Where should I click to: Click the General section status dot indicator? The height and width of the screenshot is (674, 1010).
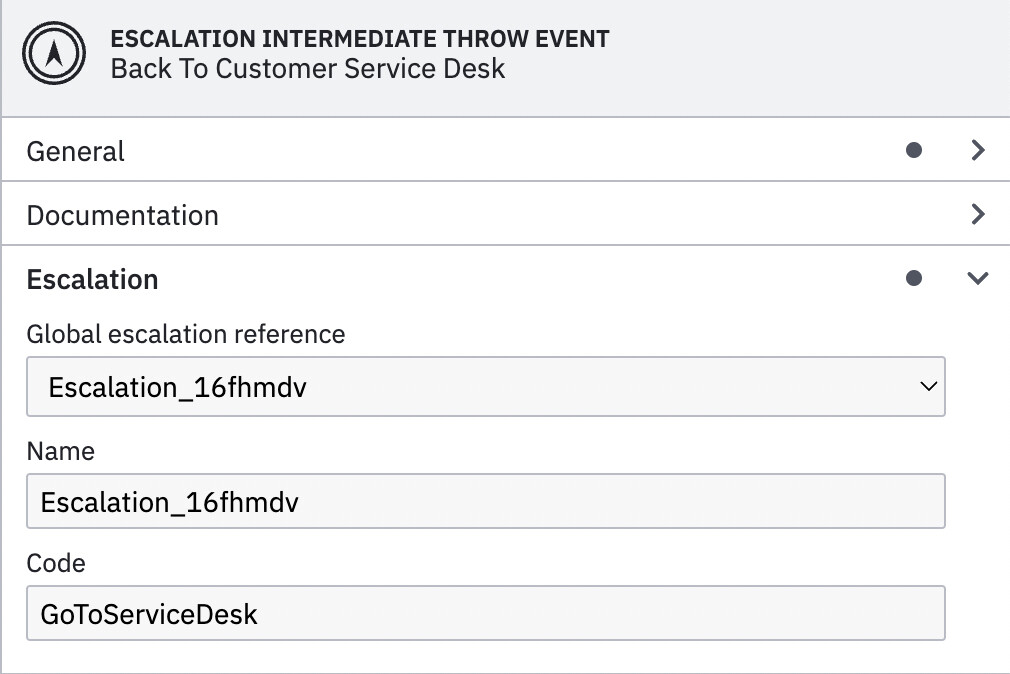click(x=913, y=150)
